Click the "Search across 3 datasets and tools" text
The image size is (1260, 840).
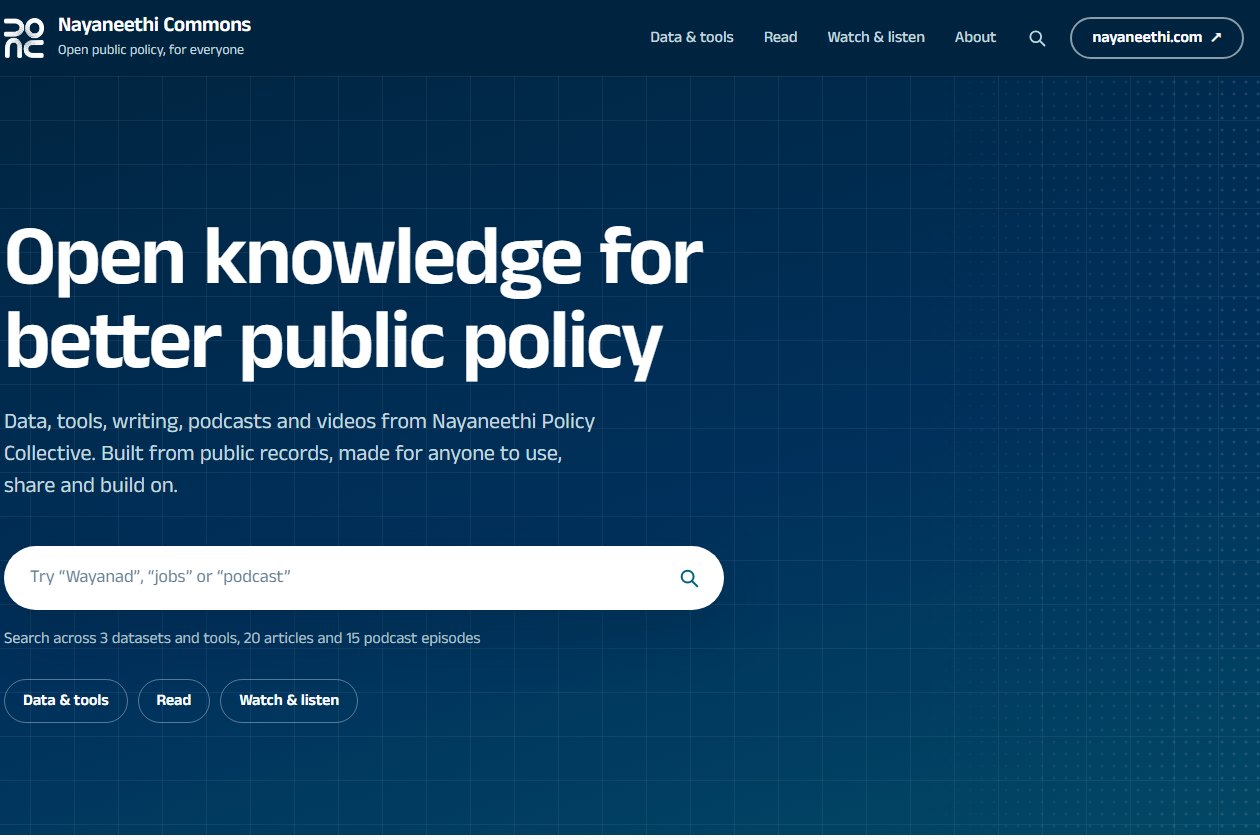pos(242,638)
